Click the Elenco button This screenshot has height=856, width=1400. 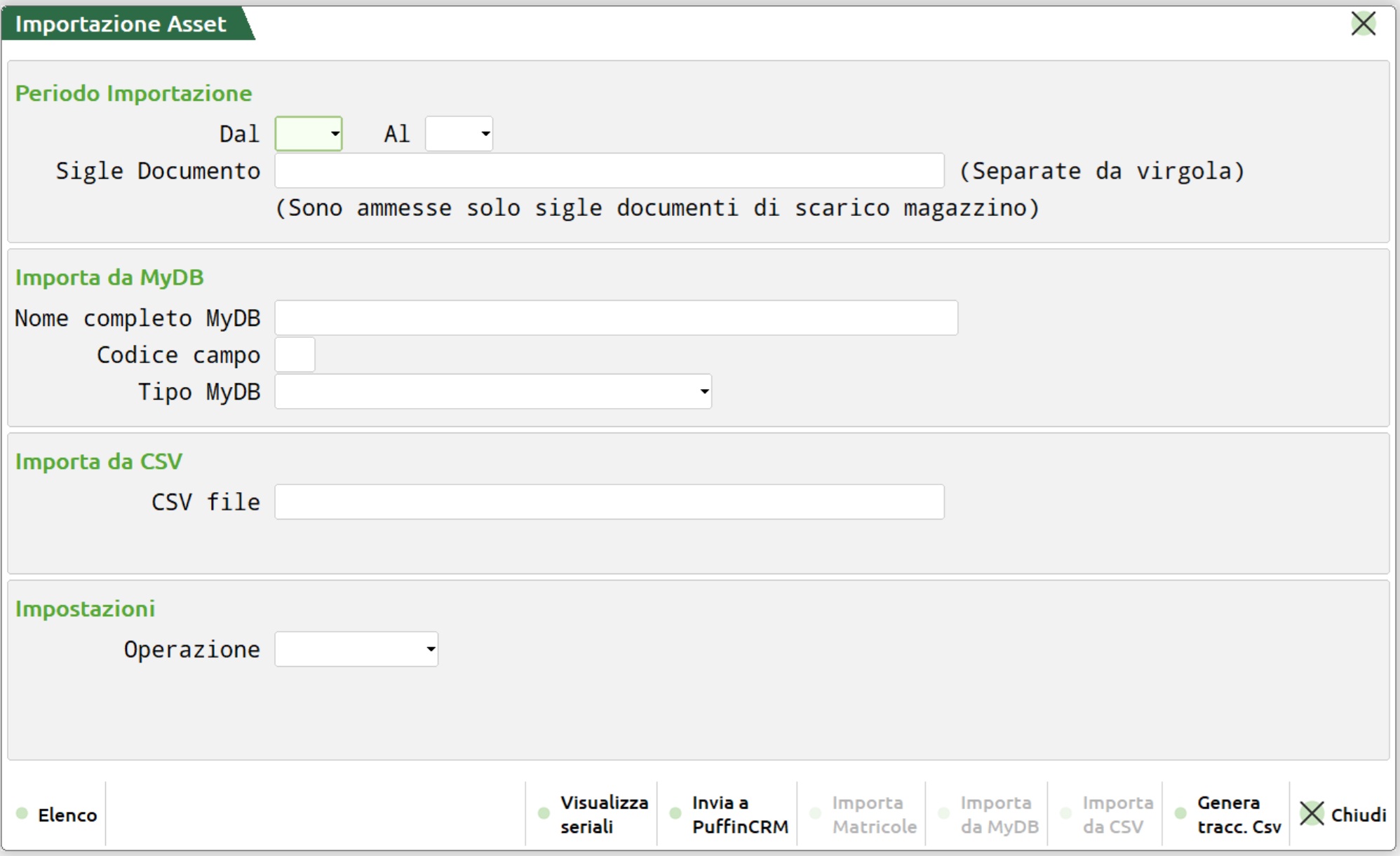pos(67,815)
